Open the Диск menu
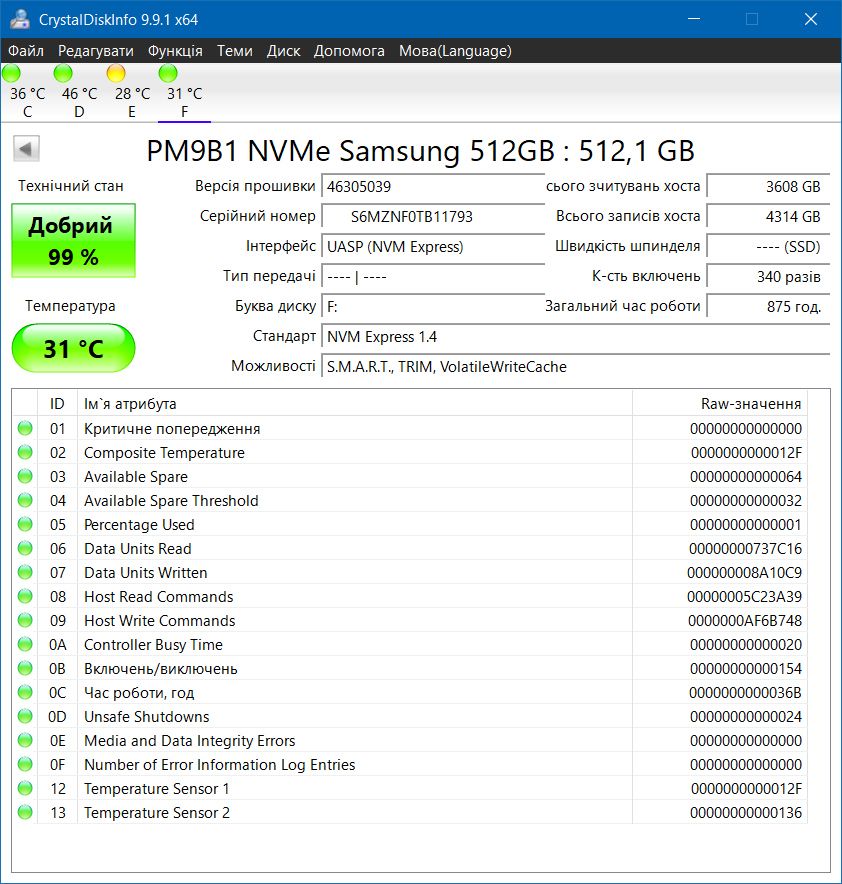This screenshot has width=842, height=884. pyautogui.click(x=283, y=51)
